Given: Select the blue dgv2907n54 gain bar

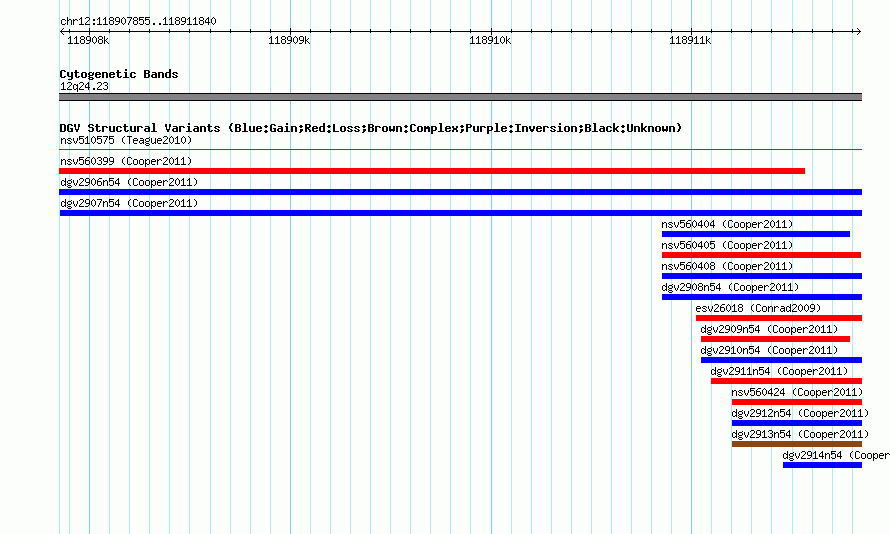Looking at the screenshot, I should [x=460, y=213].
